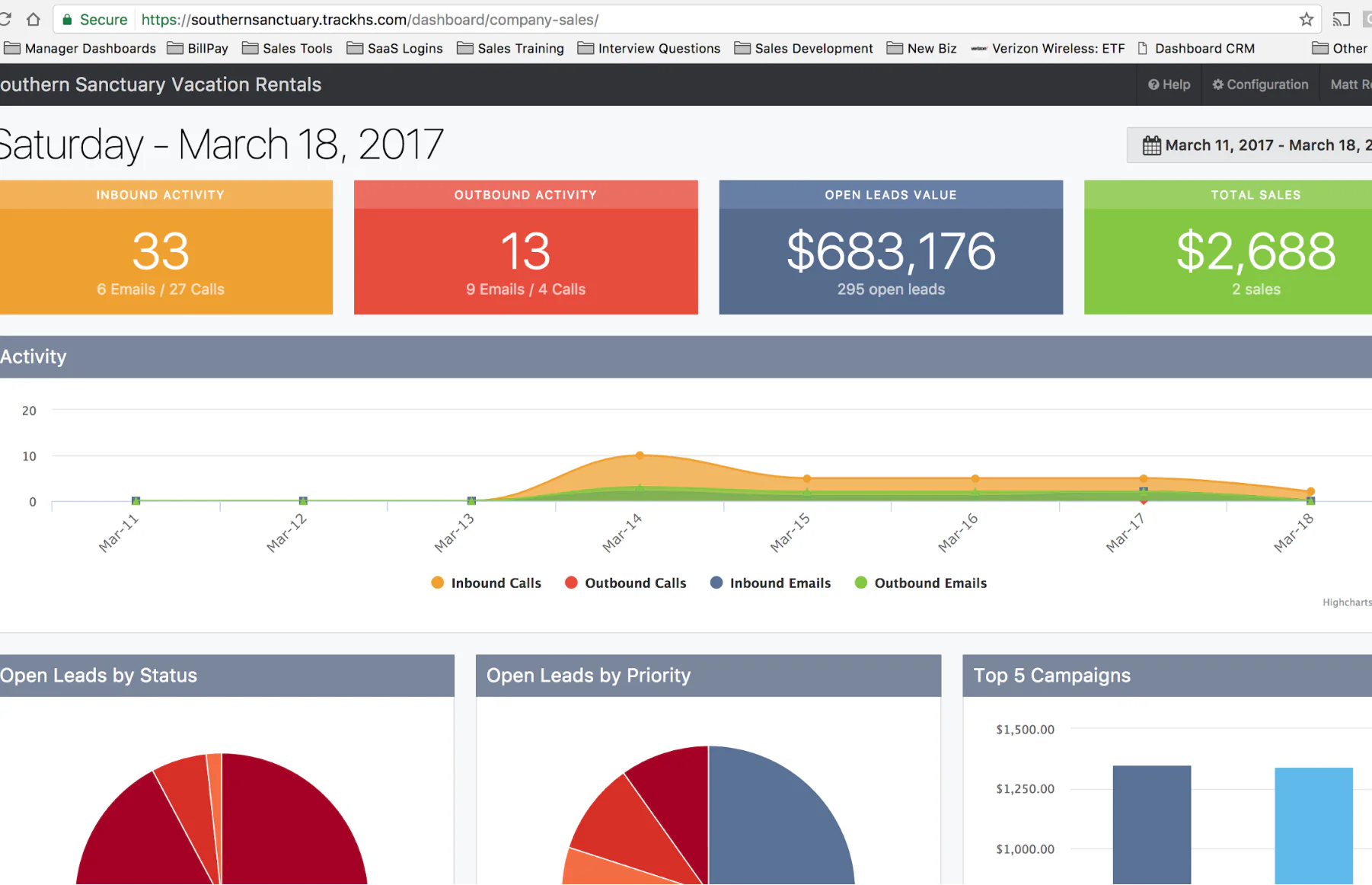This screenshot has width=1372, height=885.
Task: Click the page URL in the address bar
Action: point(370,20)
